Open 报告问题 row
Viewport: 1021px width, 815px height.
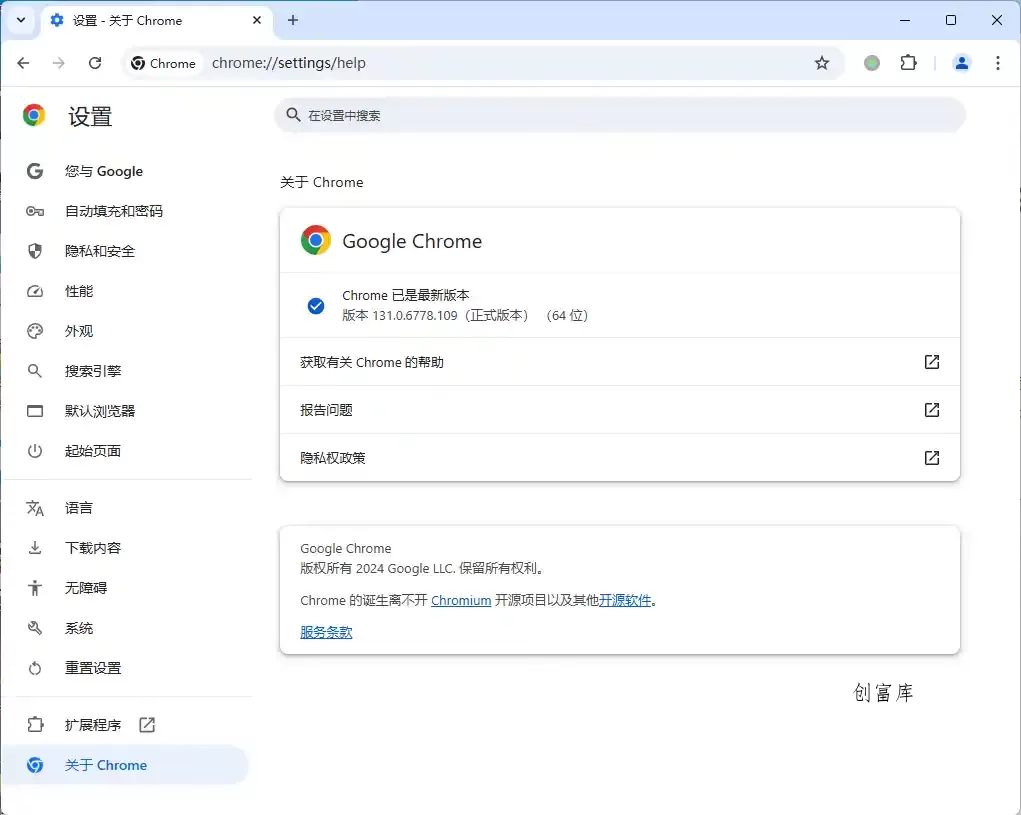619,410
